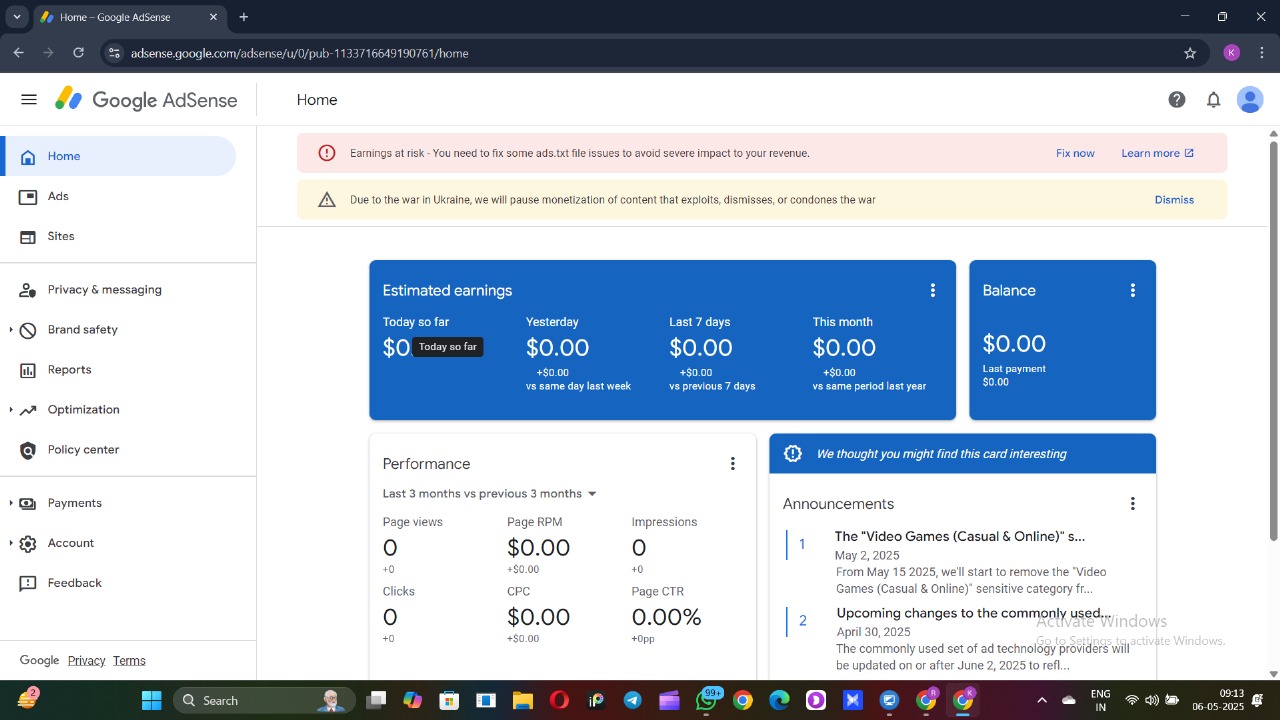Go back using the browser back arrow
The height and width of the screenshot is (720, 1280).
pyautogui.click(x=19, y=53)
